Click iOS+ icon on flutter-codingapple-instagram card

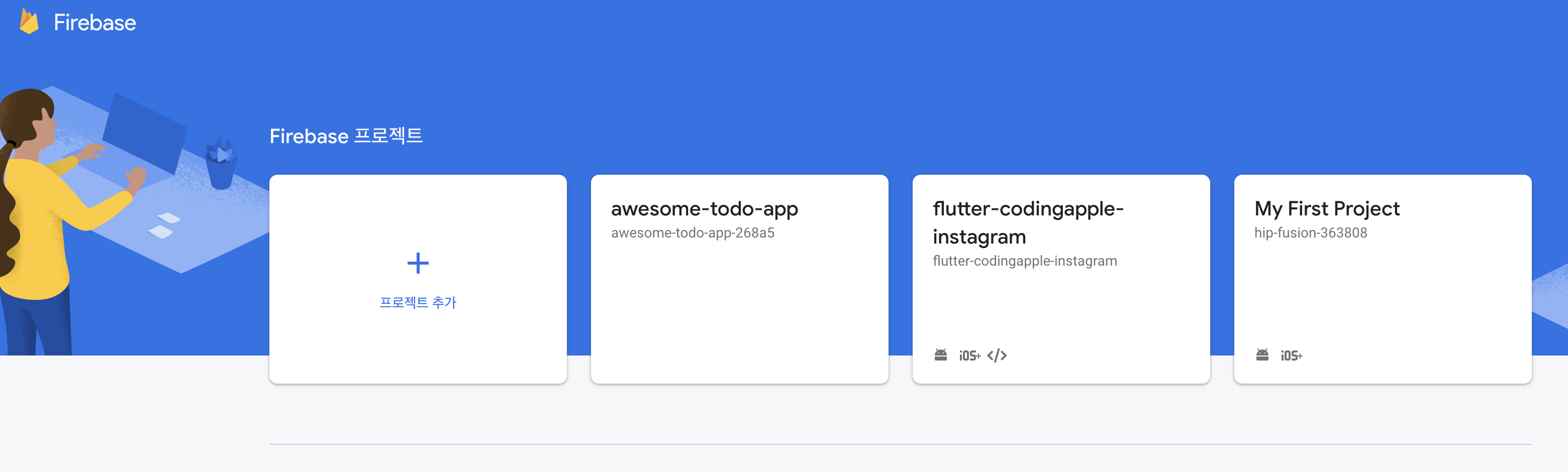[x=969, y=355]
